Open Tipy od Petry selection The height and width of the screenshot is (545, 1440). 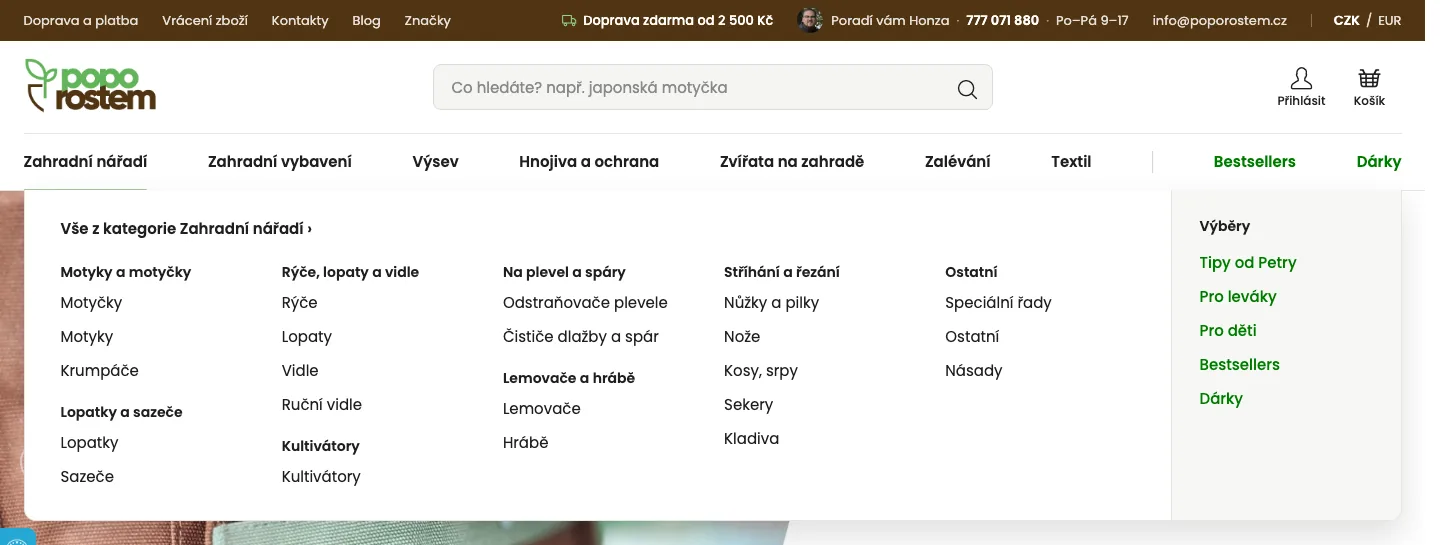(1248, 262)
